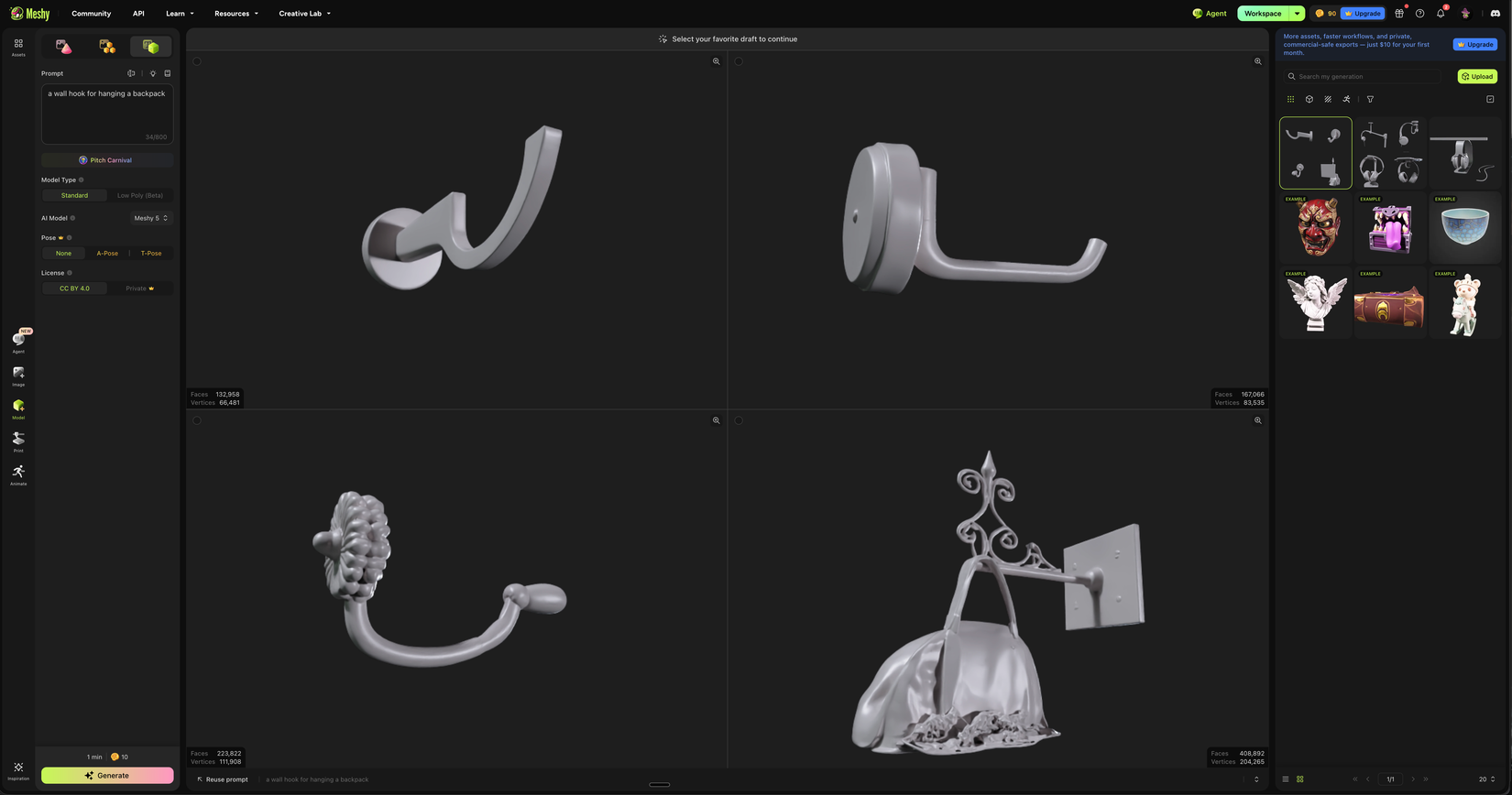Image resolution: width=1512 pixels, height=795 pixels.
Task: Switch the asset list to list view
Action: click(x=1286, y=779)
